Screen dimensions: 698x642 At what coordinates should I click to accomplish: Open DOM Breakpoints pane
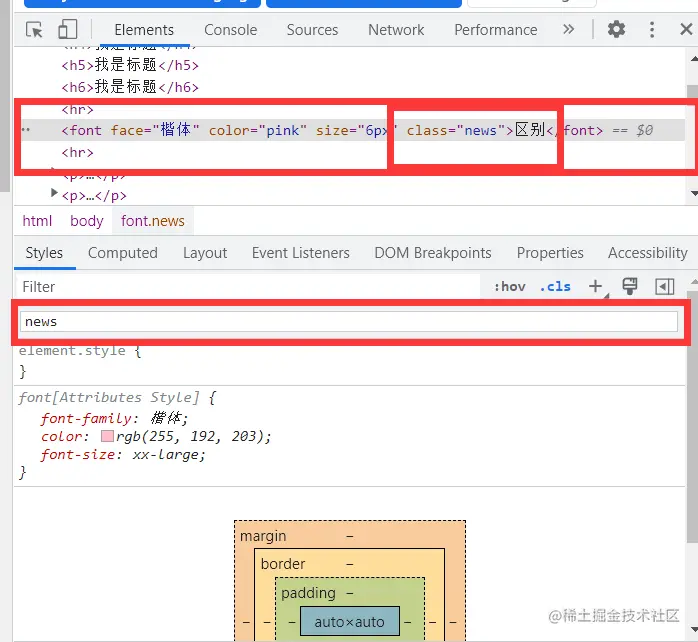(x=433, y=253)
